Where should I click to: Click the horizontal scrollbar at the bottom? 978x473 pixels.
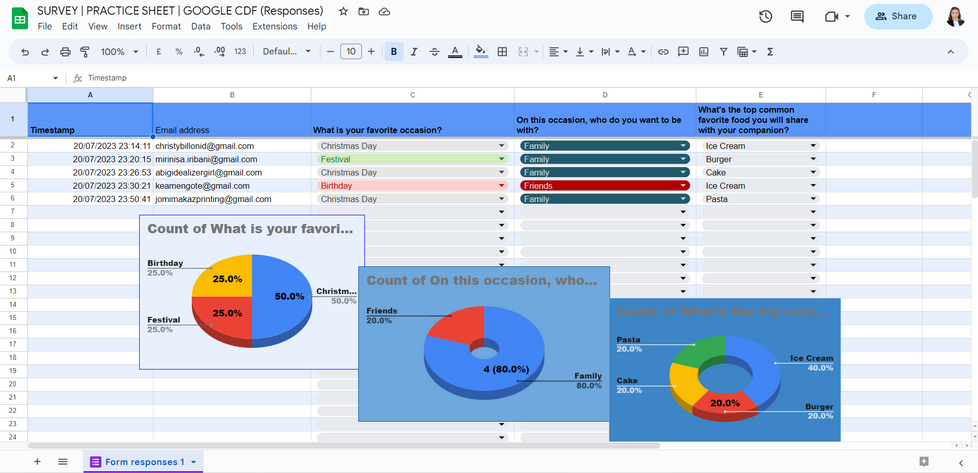344,446
